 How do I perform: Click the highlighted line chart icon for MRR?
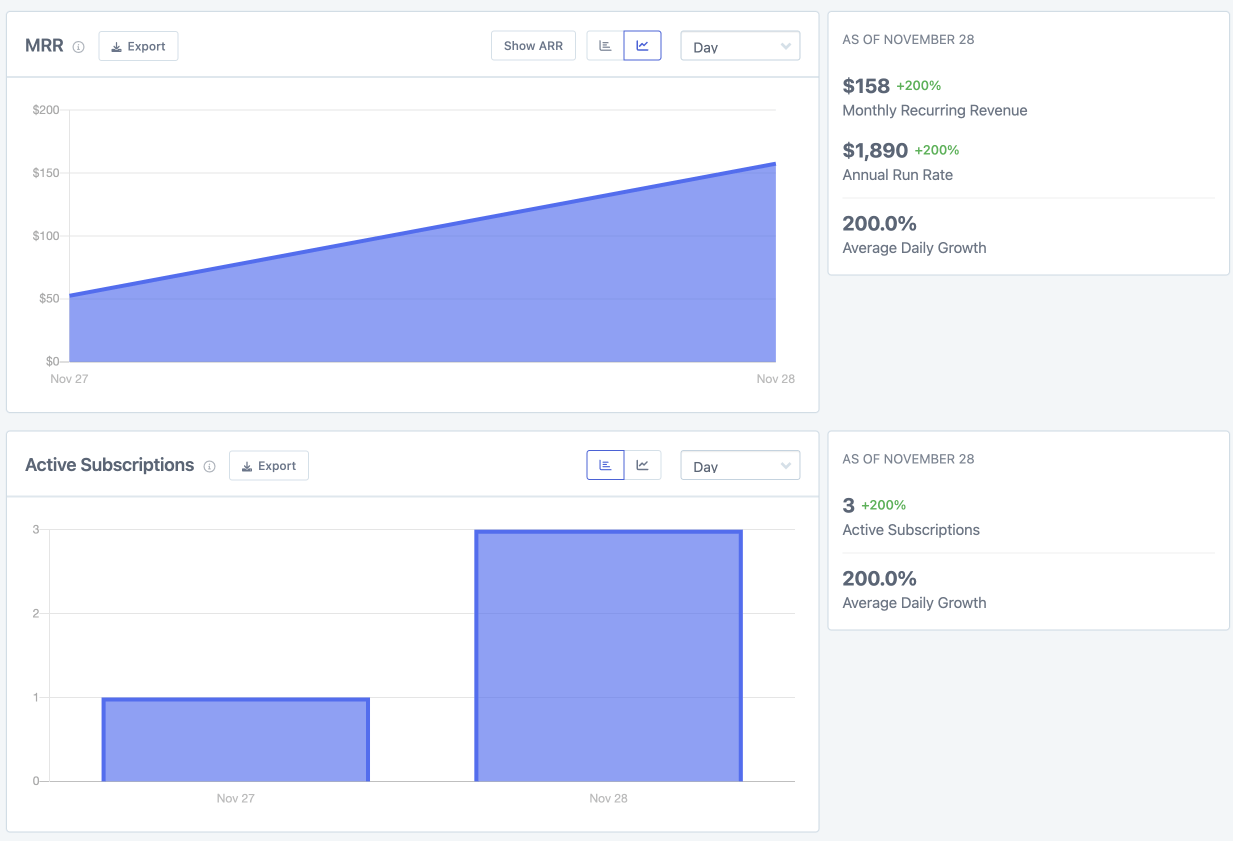[642, 45]
